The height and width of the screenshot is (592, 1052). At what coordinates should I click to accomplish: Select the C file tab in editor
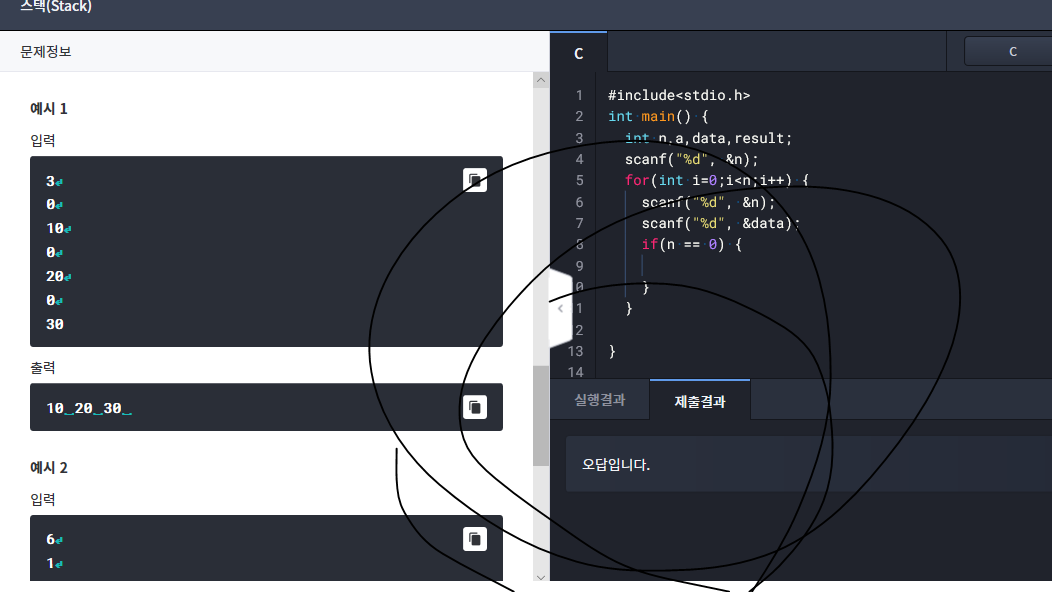pos(578,53)
